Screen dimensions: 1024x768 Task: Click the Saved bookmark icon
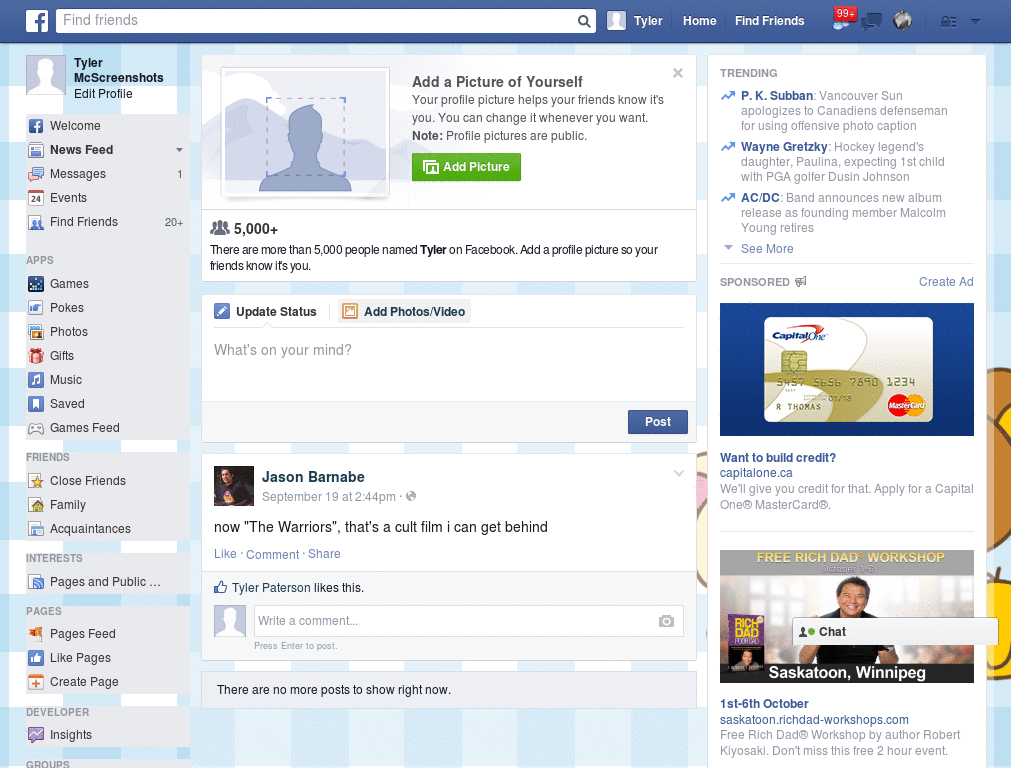point(36,404)
